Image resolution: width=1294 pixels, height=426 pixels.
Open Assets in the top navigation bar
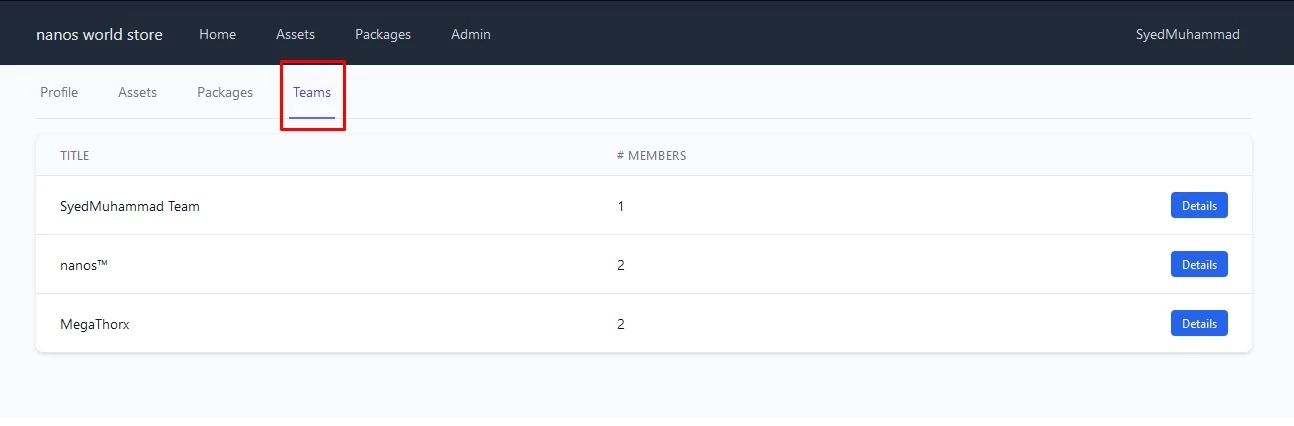(x=295, y=34)
